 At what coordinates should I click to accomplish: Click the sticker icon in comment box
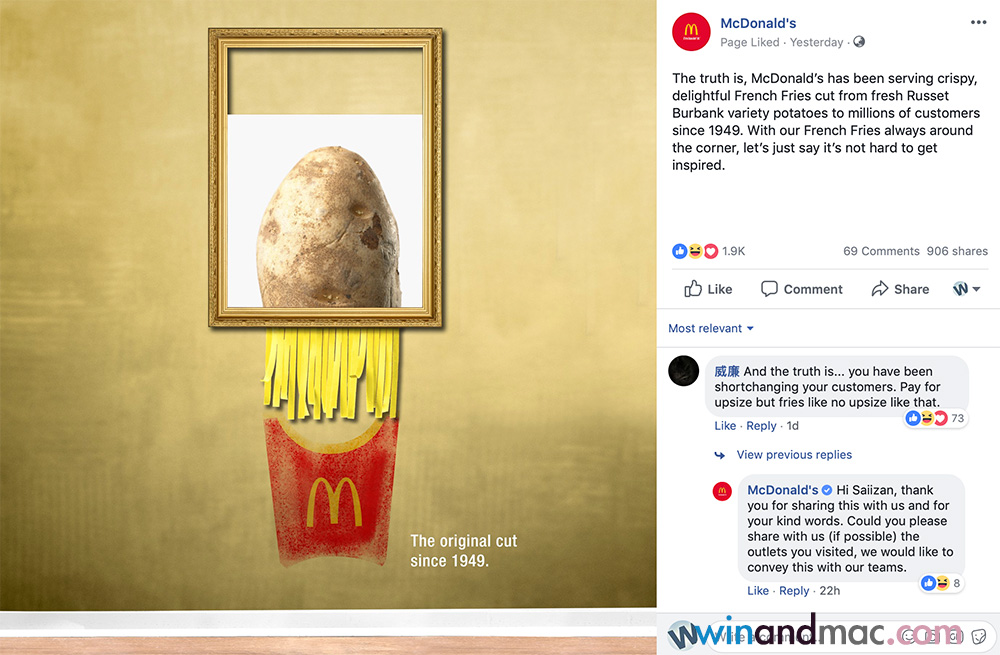(x=979, y=636)
